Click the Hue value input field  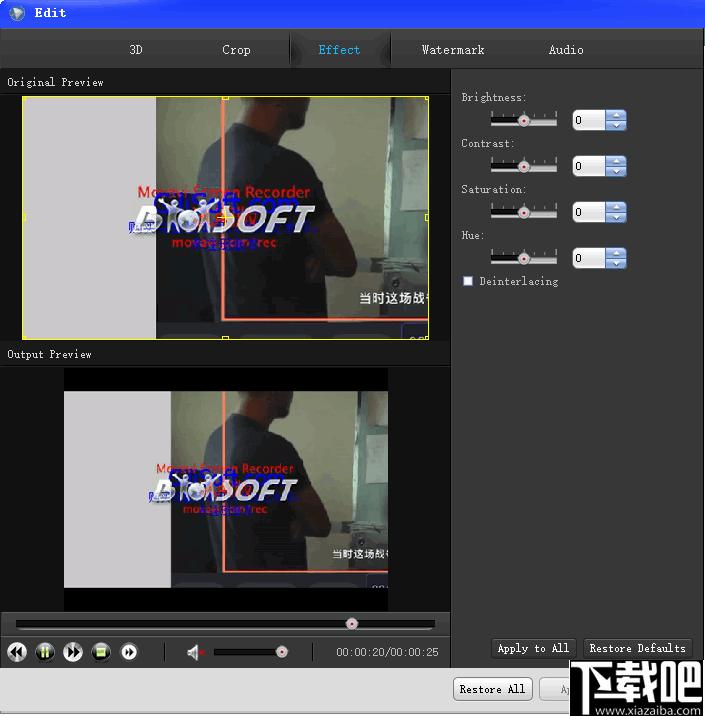coord(589,258)
